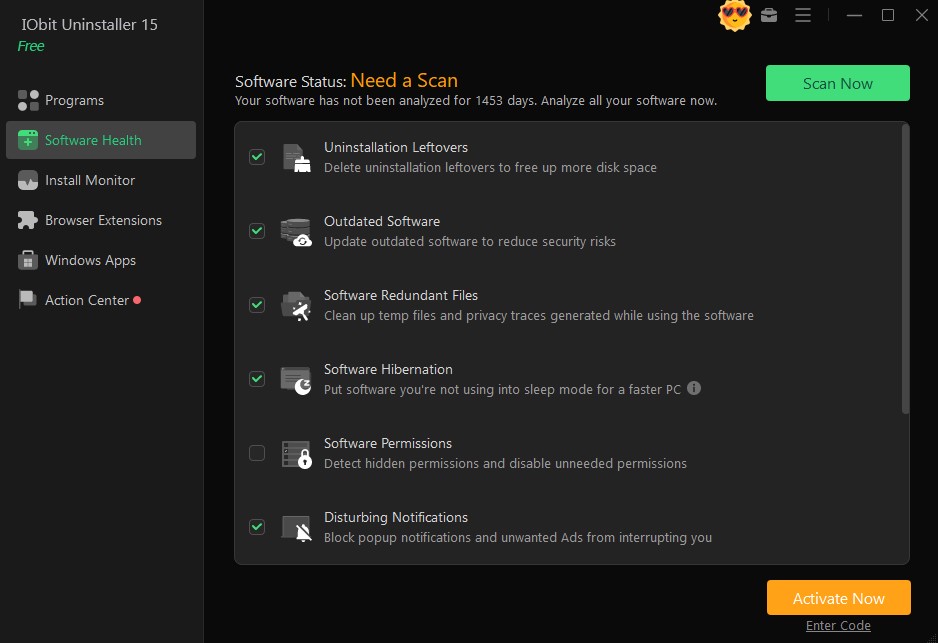Open the hamburger menu

pos(803,15)
